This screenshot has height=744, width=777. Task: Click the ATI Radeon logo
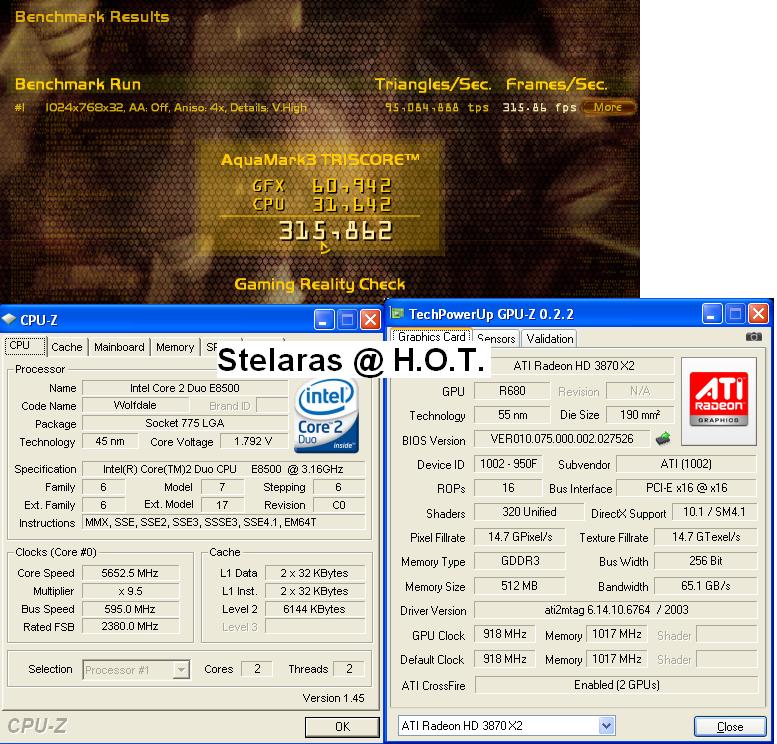pyautogui.click(x=719, y=401)
